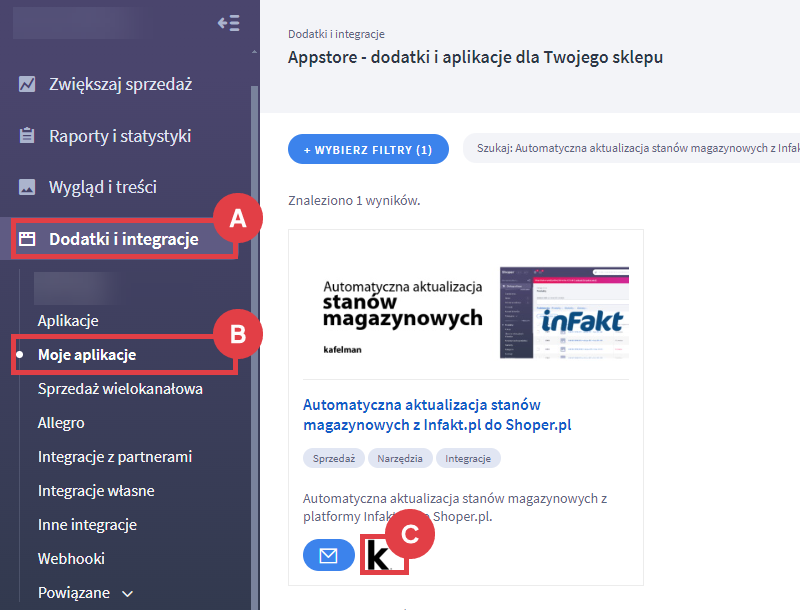The width and height of the screenshot is (800, 610).
Task: Click the Dodatki i integracje window icon
Action: pos(28,239)
